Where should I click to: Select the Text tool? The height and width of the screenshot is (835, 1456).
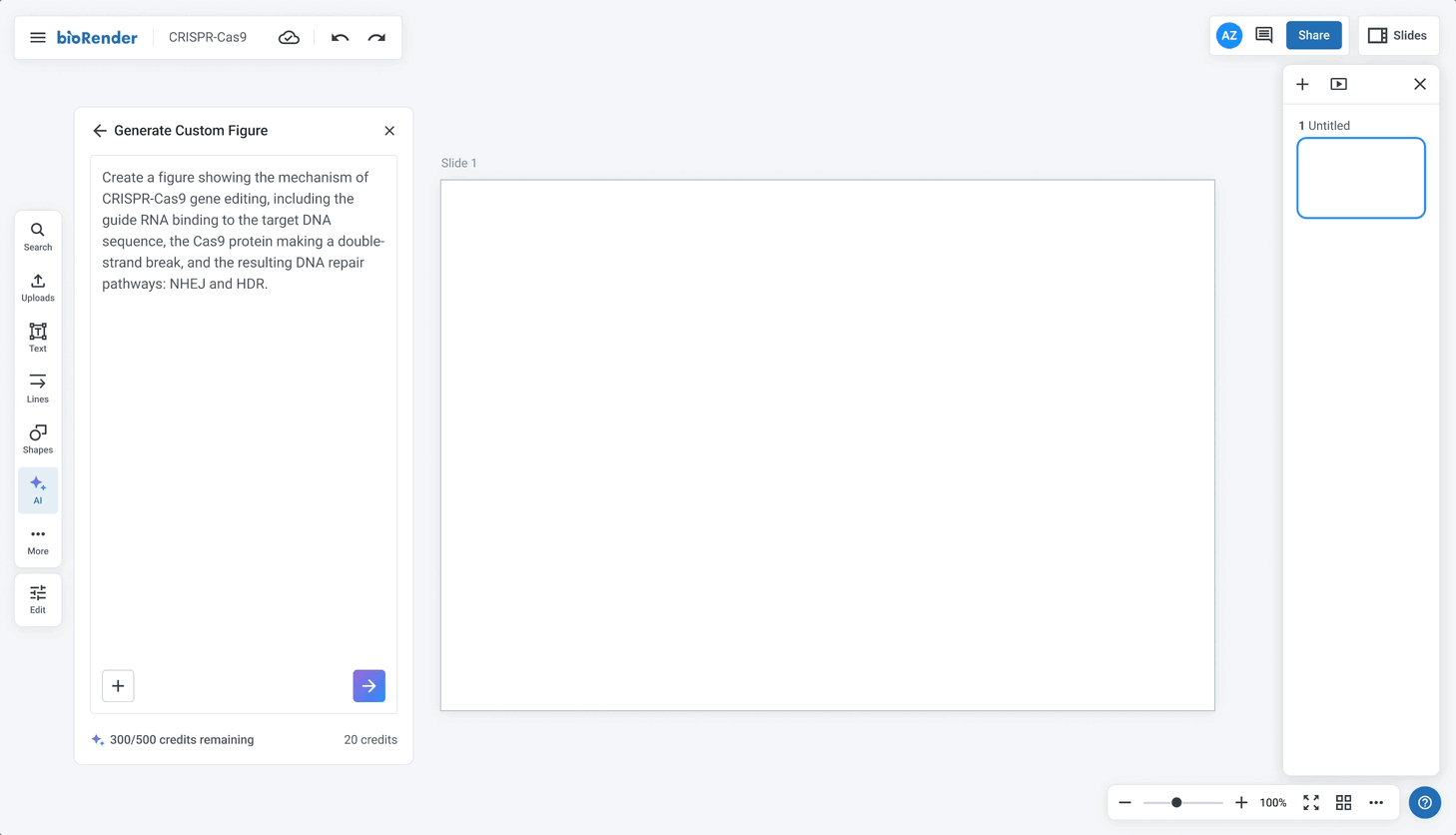pos(38,338)
